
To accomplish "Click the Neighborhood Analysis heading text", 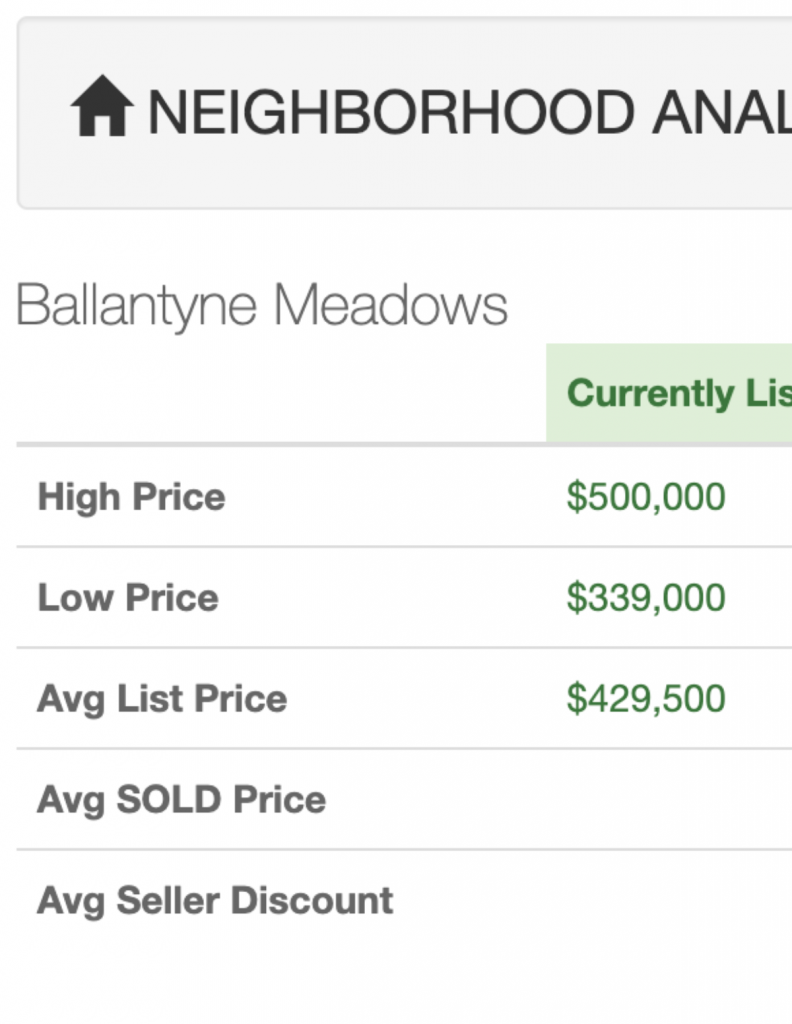I will tap(470, 112).
